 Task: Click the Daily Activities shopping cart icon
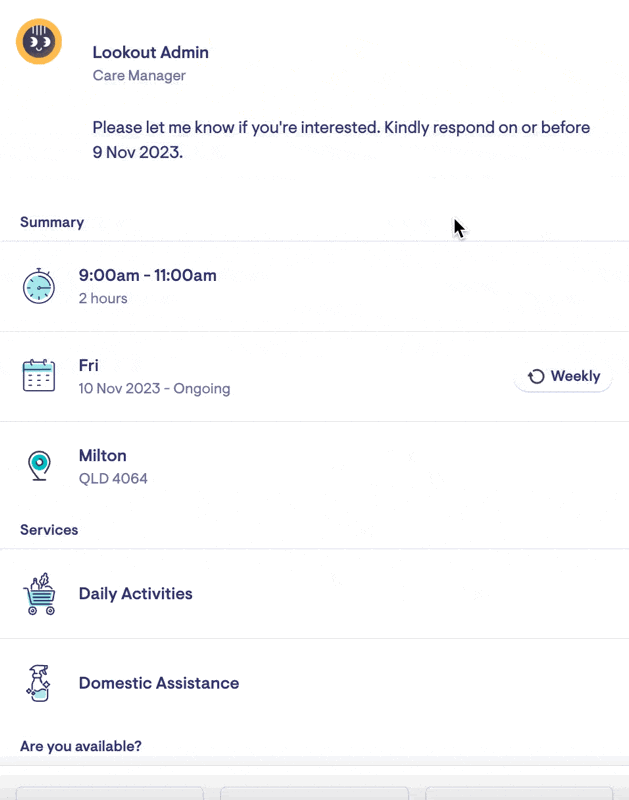(x=39, y=594)
